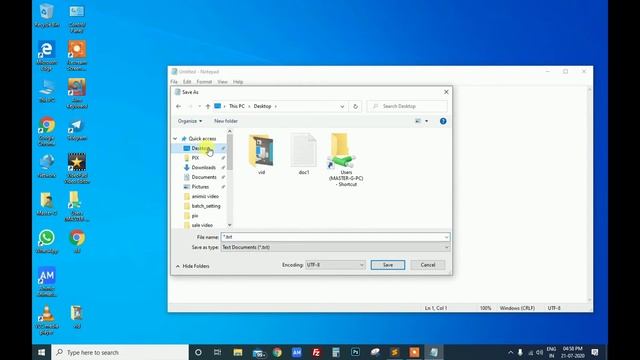Open the Notepad Help menu
640x360 pixels.
tap(238, 82)
